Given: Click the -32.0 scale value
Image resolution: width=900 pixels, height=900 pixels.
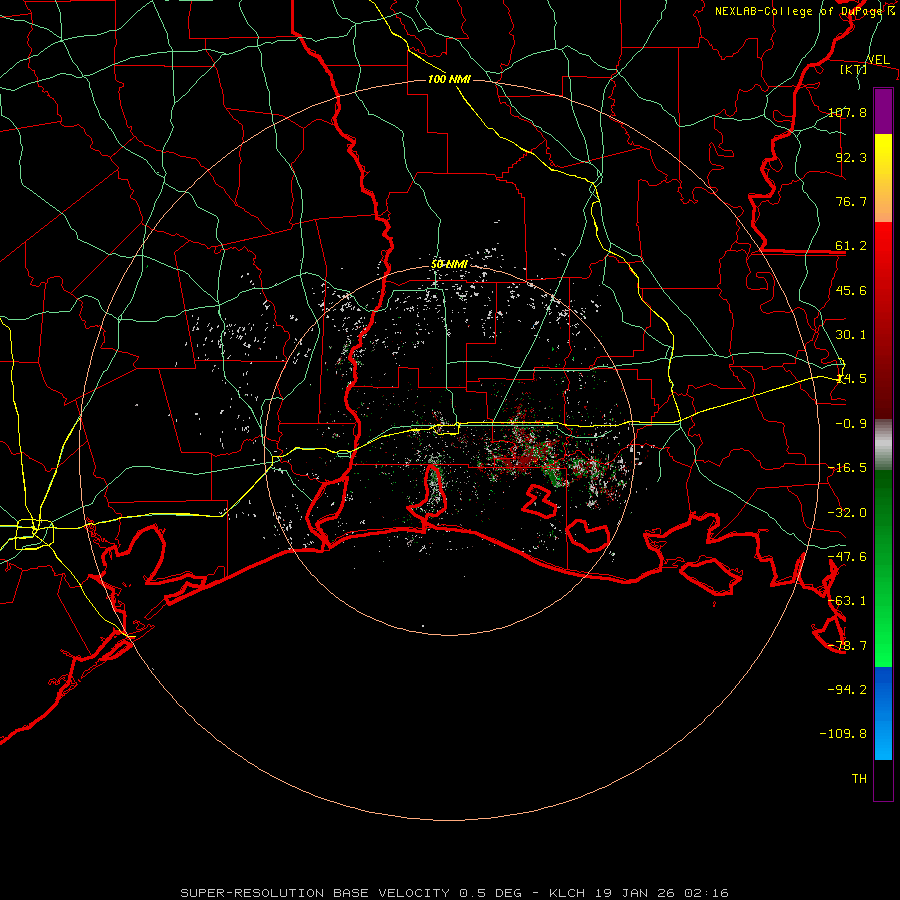Looking at the screenshot, I should point(847,513).
